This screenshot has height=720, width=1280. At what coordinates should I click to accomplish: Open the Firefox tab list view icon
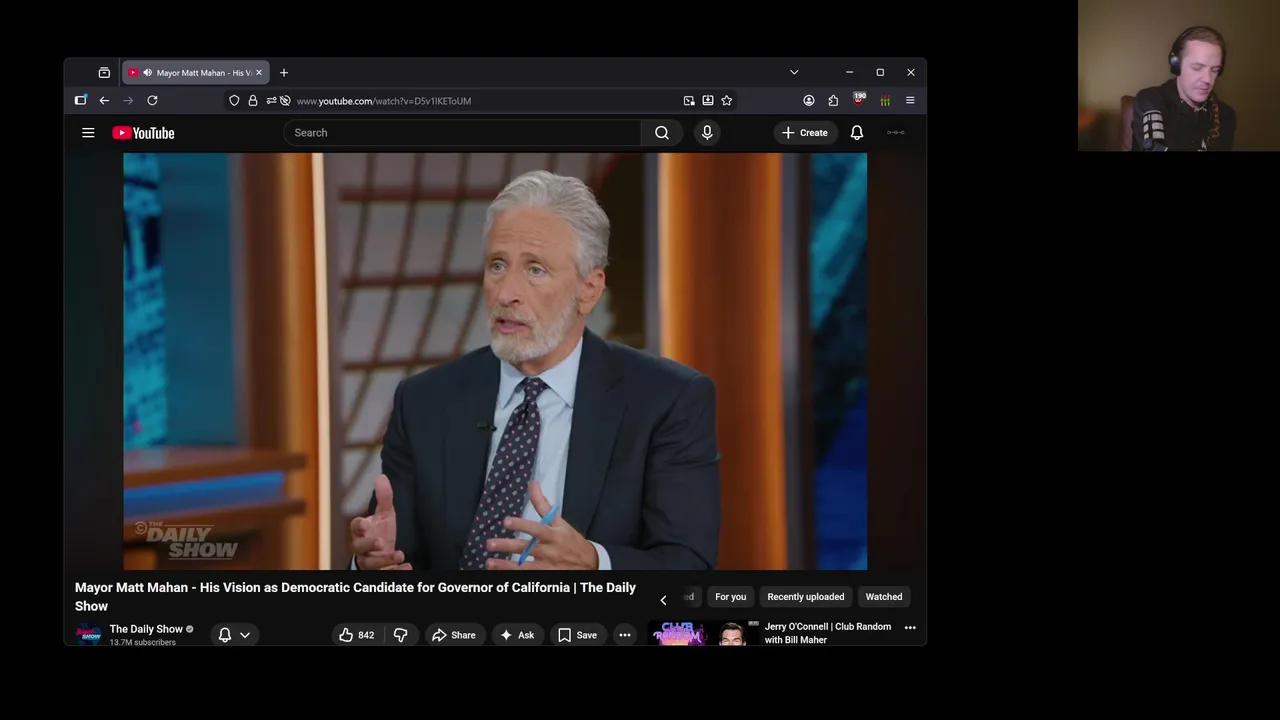click(x=104, y=73)
